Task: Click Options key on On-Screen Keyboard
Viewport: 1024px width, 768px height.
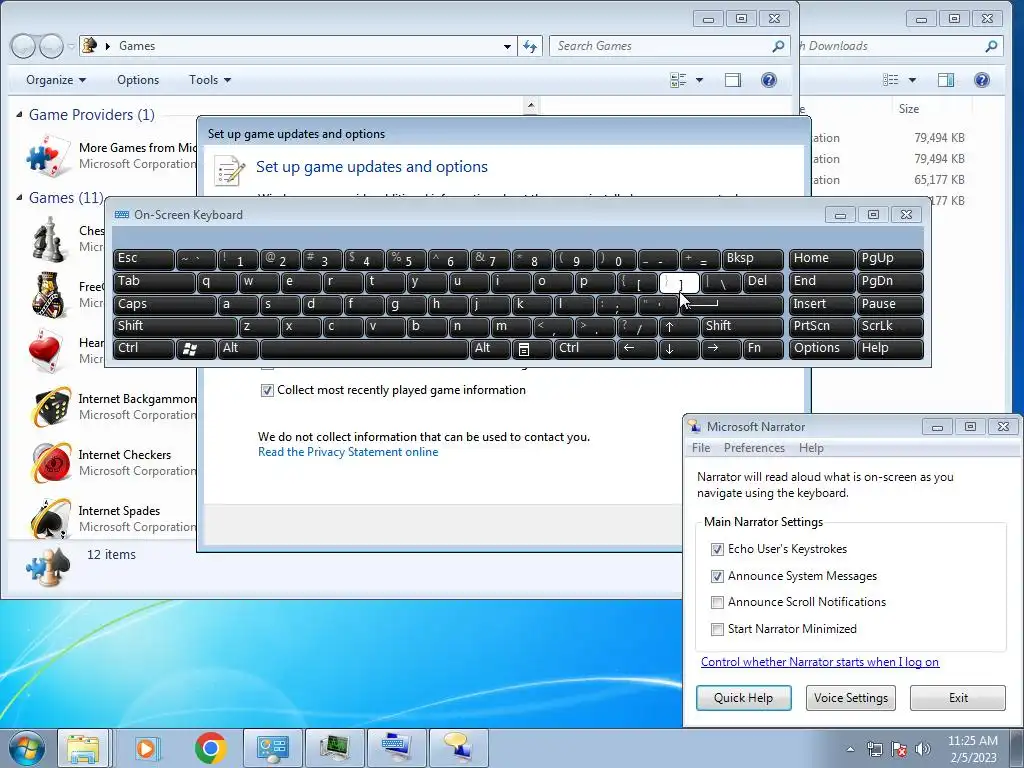Action: (x=822, y=349)
